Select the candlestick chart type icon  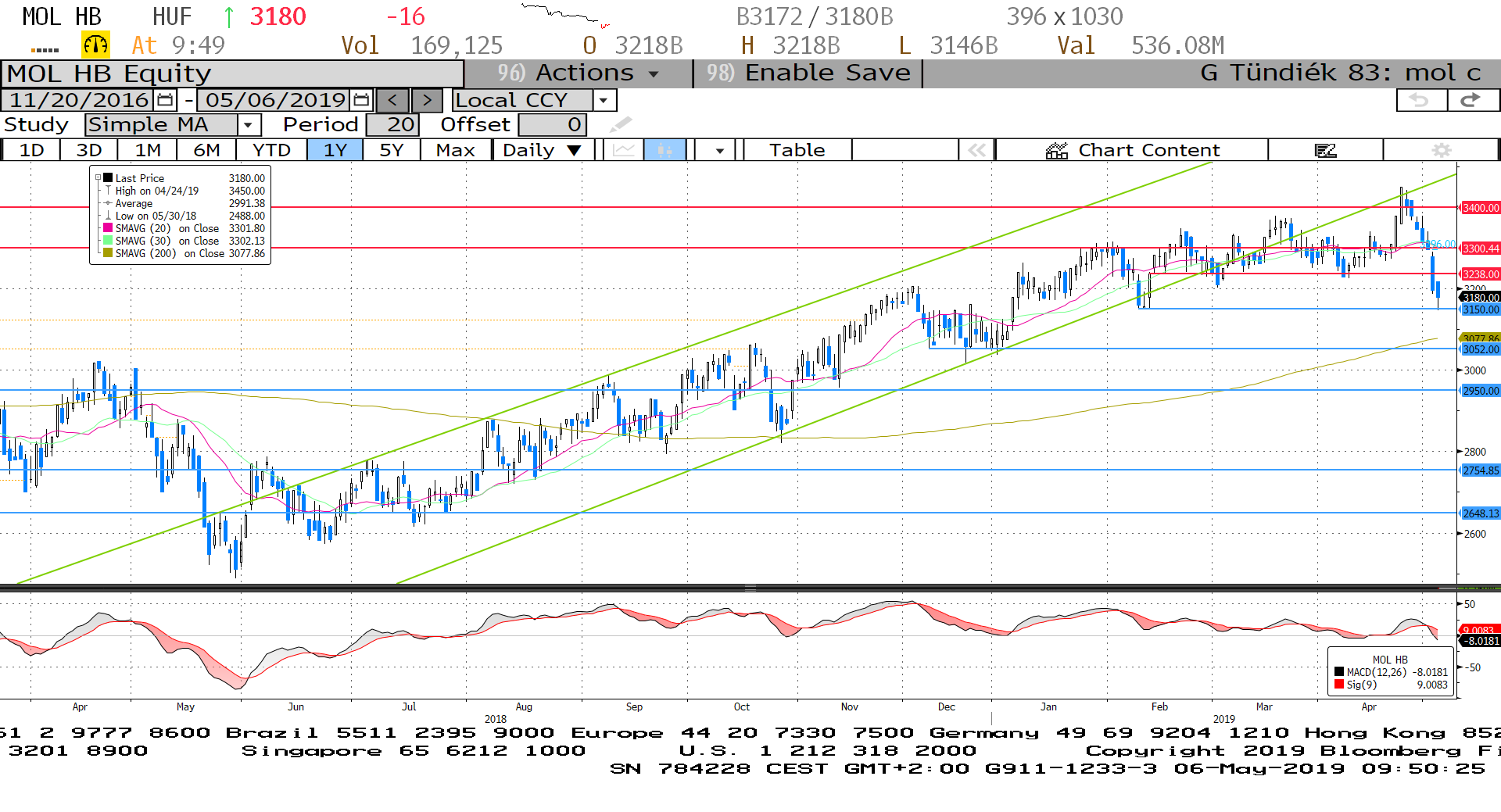pos(665,150)
